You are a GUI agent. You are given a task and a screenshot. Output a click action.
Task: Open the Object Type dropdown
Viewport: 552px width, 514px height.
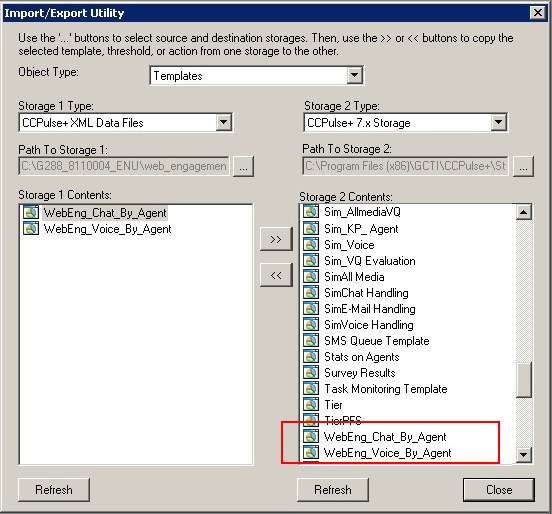point(355,75)
